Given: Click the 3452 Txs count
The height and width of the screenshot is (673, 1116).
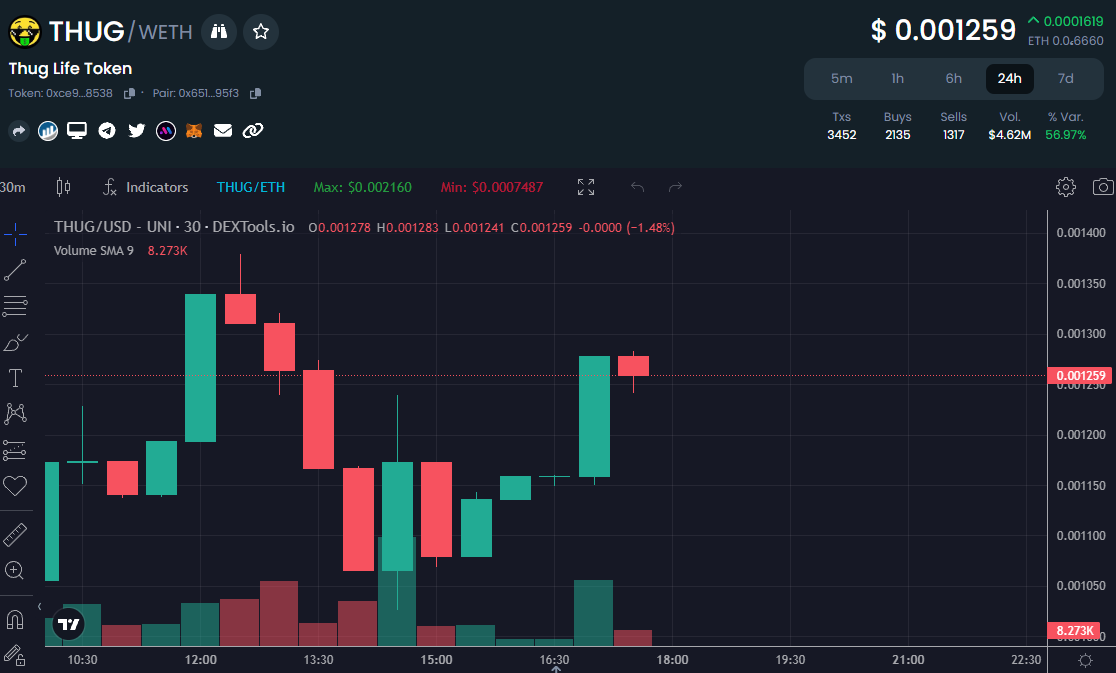Looking at the screenshot, I should pos(841,134).
